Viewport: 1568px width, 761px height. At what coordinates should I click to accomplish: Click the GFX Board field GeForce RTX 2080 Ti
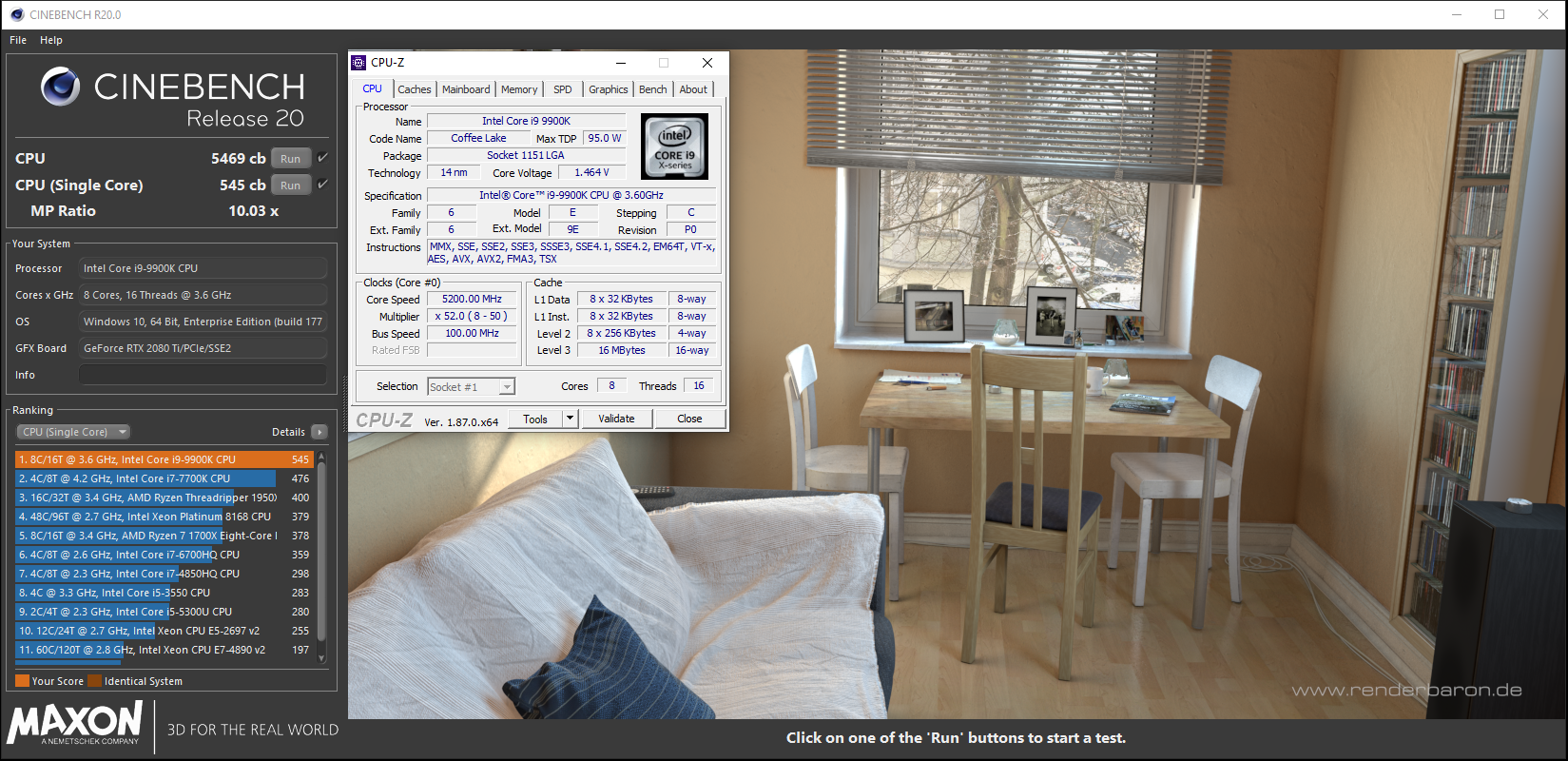pos(203,348)
